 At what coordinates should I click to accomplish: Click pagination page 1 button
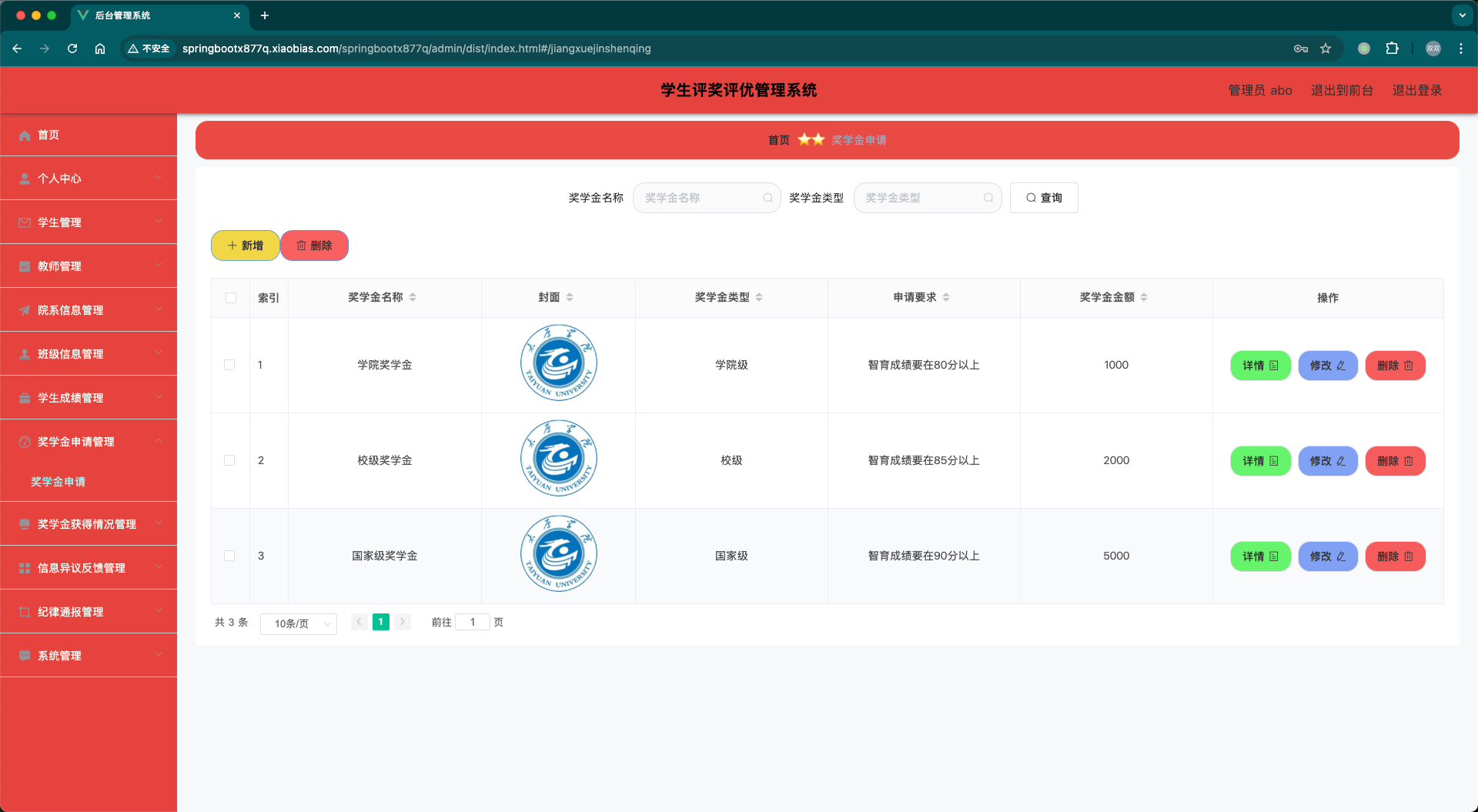(x=380, y=622)
